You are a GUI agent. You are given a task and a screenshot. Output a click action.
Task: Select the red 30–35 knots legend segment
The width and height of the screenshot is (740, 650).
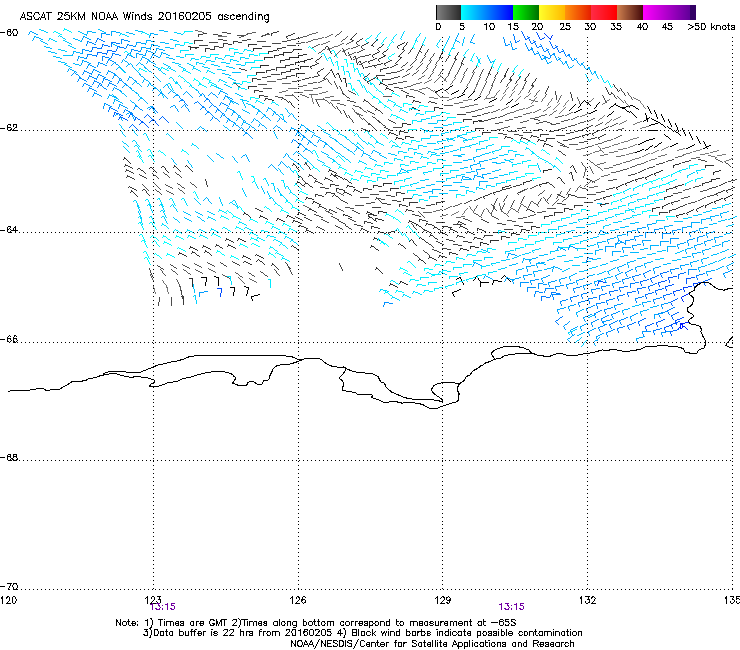tap(604, 12)
